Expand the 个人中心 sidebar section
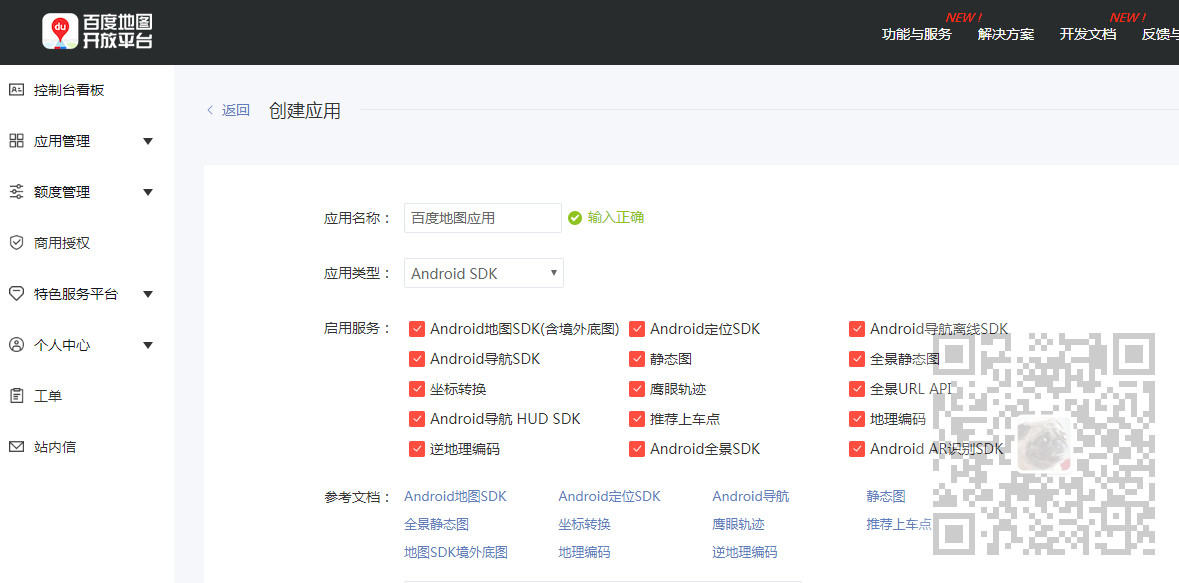1179x583 pixels. coord(148,344)
